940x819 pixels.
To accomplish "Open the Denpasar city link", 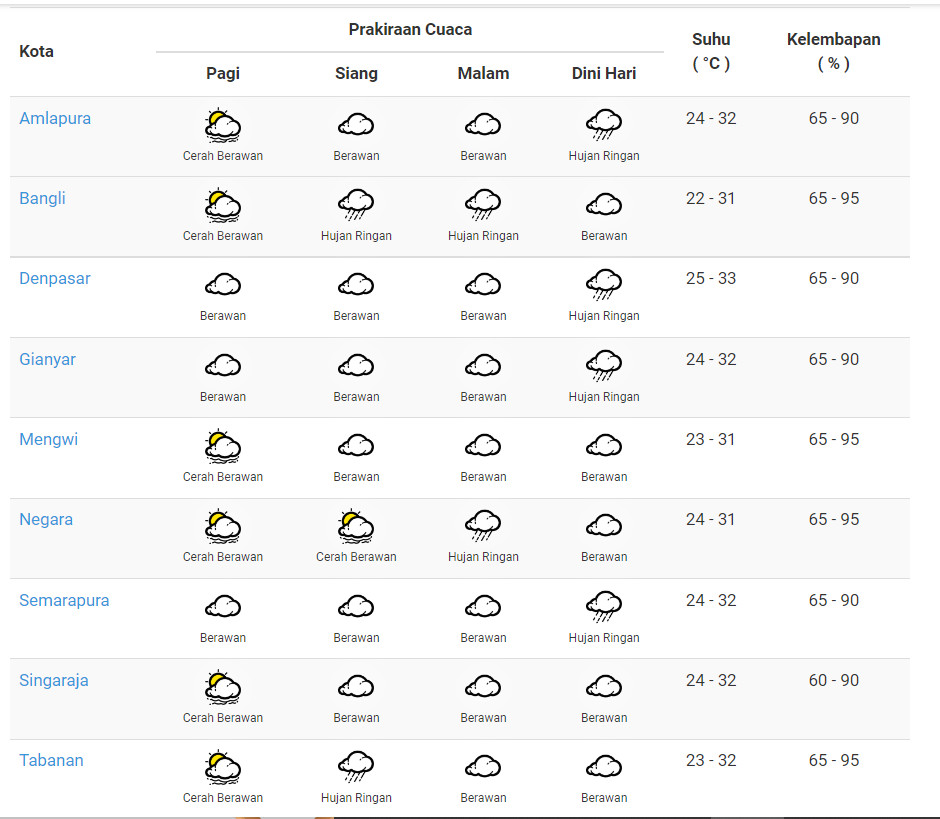I will pos(55,278).
